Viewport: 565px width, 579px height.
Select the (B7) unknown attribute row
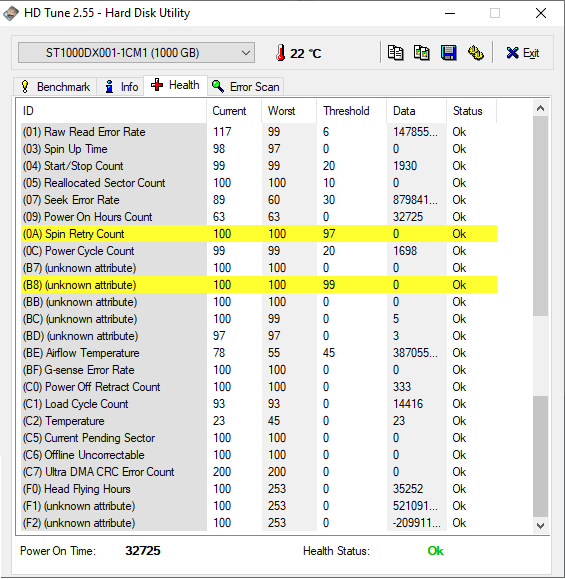[259, 268]
